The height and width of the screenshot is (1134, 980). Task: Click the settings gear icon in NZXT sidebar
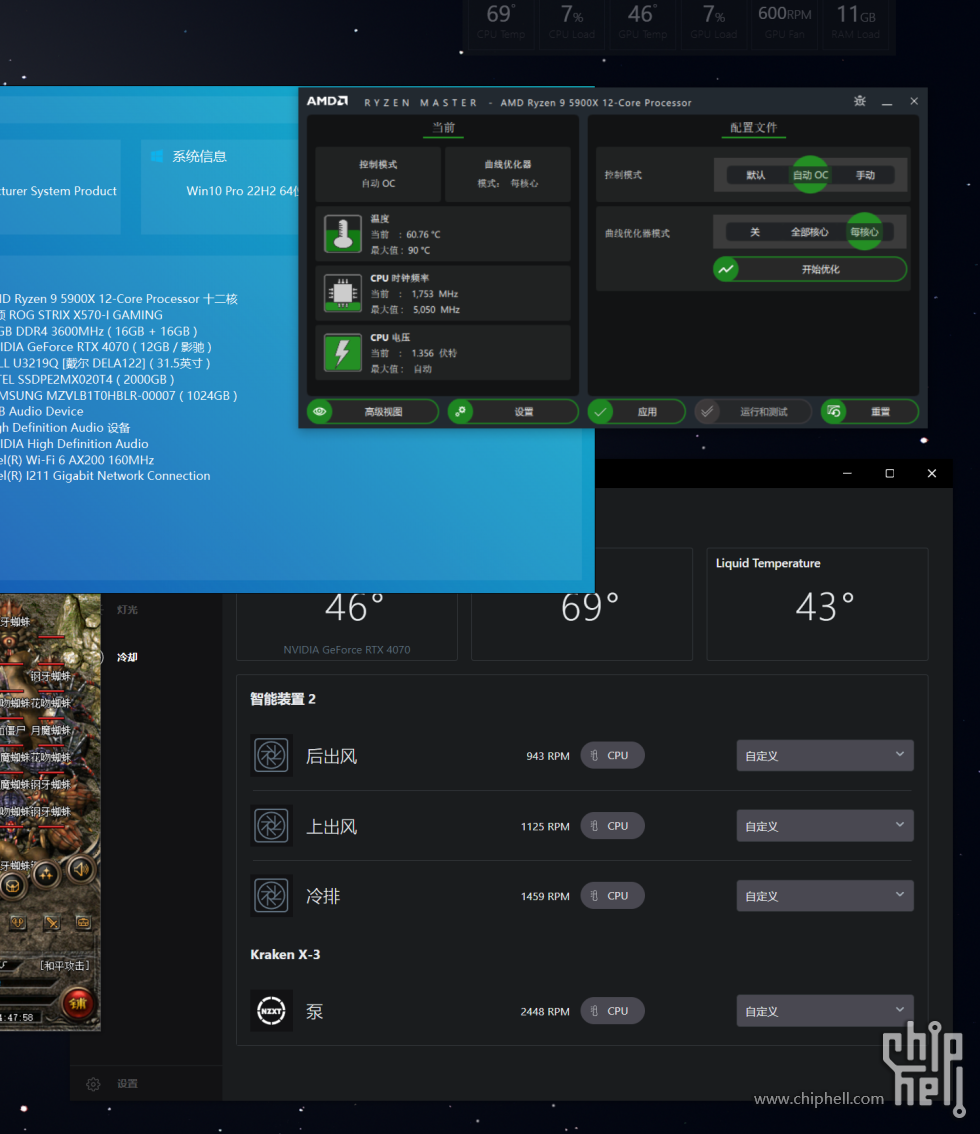(x=93, y=1083)
